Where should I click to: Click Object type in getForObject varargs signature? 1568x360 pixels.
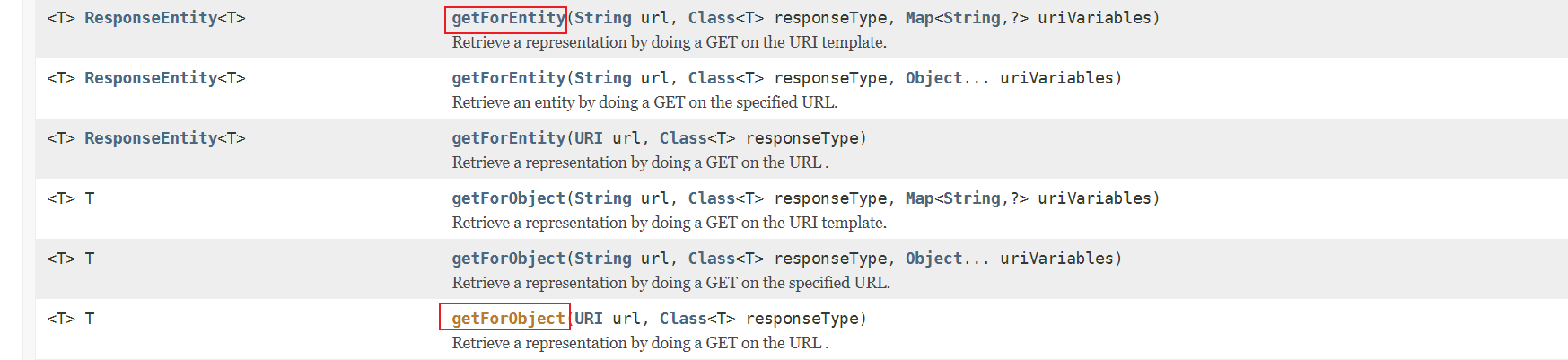pyautogui.click(x=933, y=259)
